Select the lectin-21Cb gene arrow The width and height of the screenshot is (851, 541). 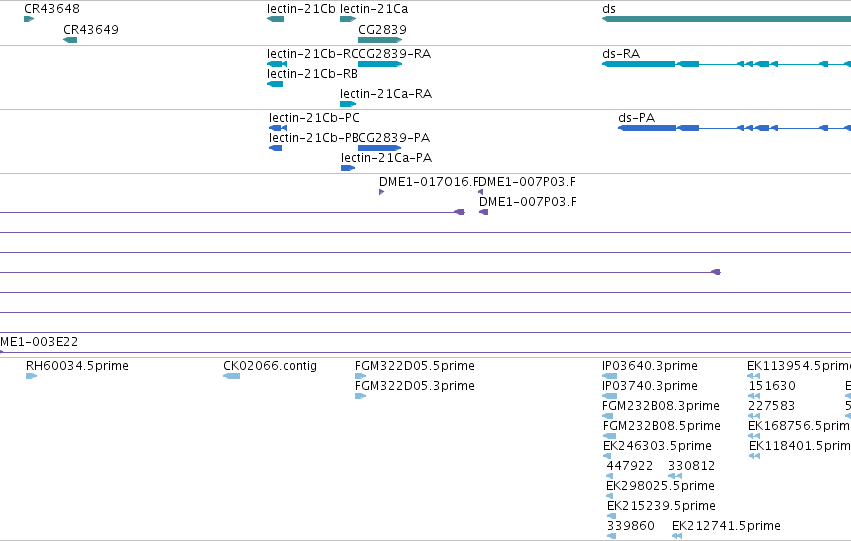coord(276,19)
